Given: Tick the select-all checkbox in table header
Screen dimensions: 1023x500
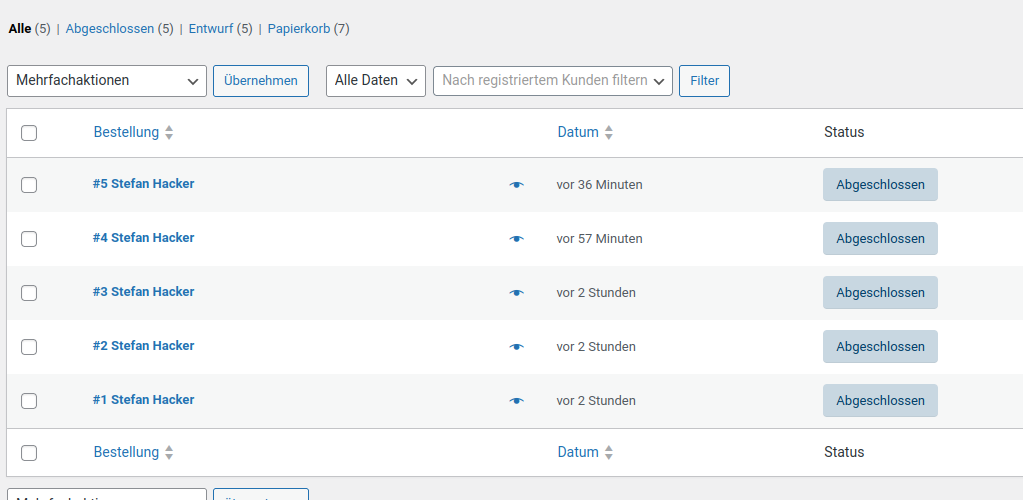Looking at the screenshot, I should pyautogui.click(x=29, y=133).
